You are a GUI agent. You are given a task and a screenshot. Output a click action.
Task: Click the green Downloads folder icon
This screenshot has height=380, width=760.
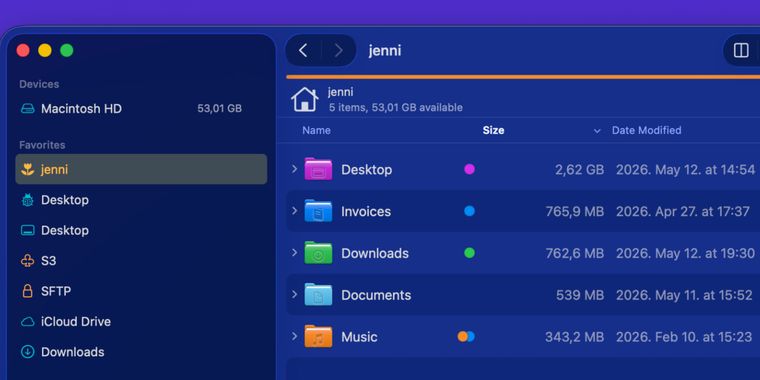point(318,253)
